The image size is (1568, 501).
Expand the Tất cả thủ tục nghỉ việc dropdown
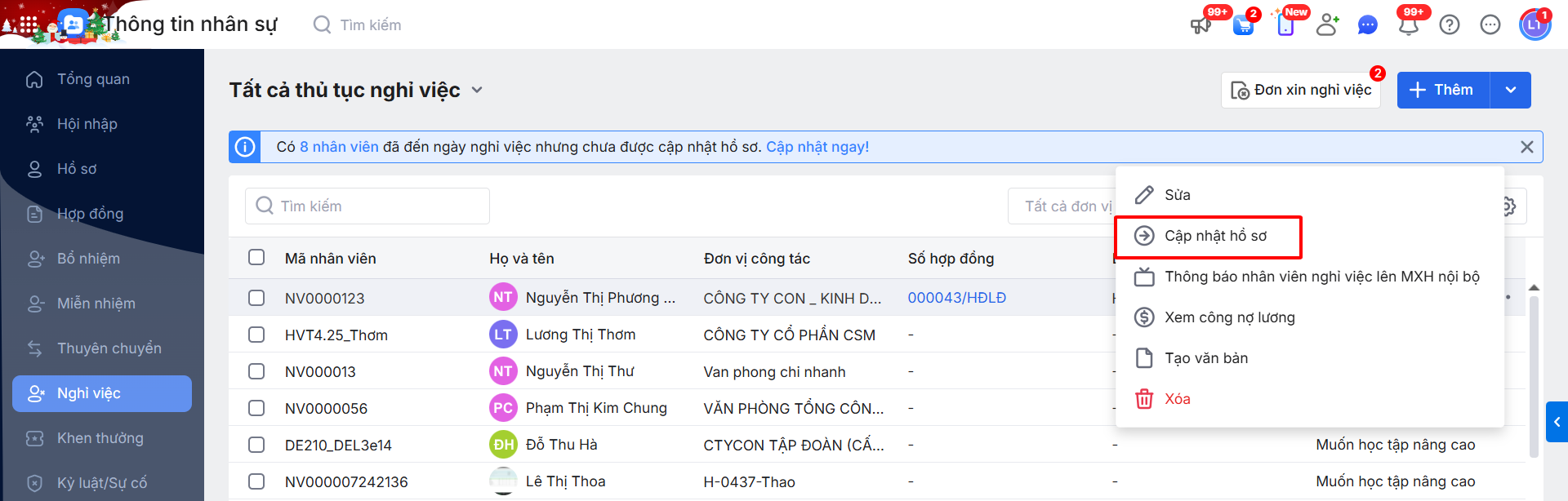tap(477, 90)
